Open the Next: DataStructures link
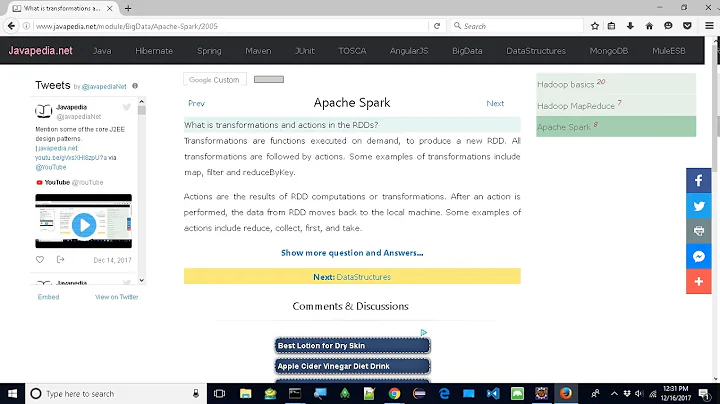Image resolution: width=720 pixels, height=404 pixels. (x=352, y=277)
